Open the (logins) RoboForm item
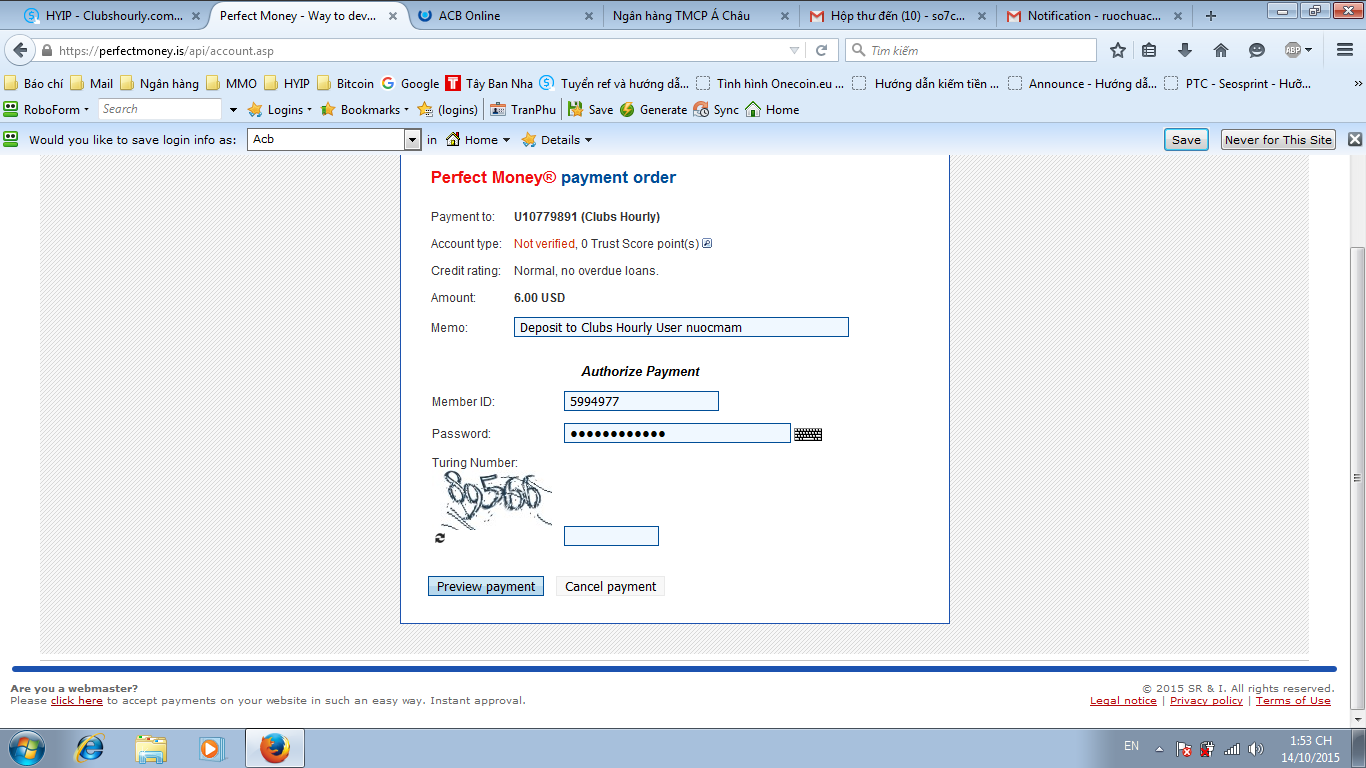Viewport: 1366px width, 768px height. pyautogui.click(x=448, y=110)
